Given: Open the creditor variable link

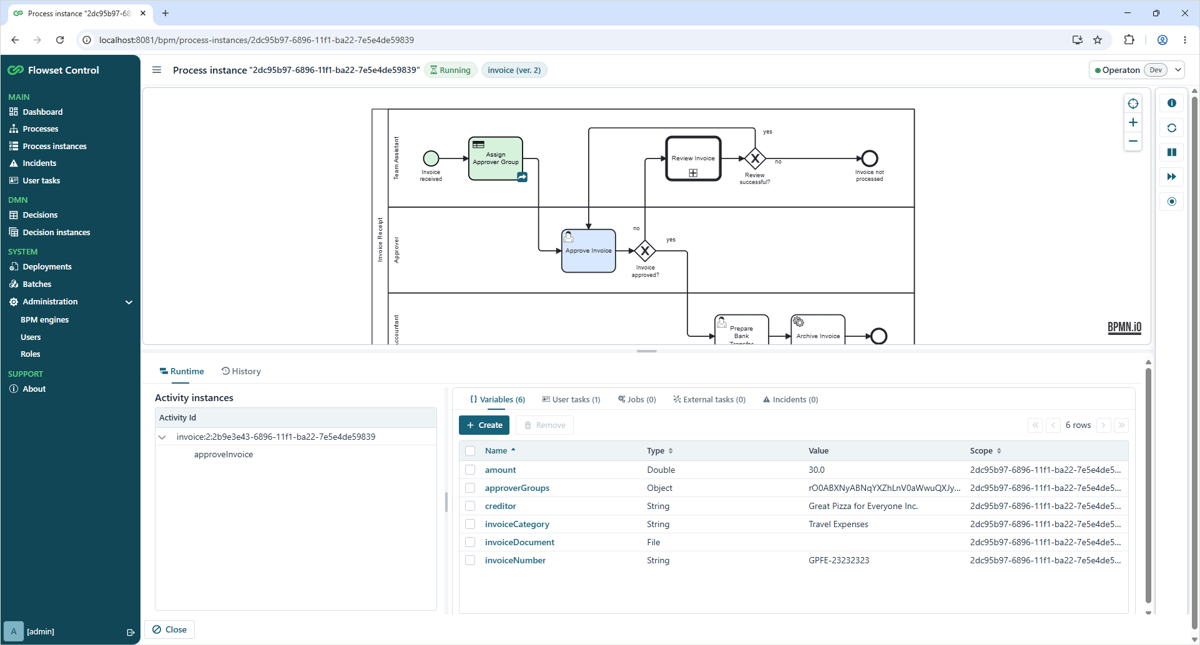Looking at the screenshot, I should click(500, 506).
